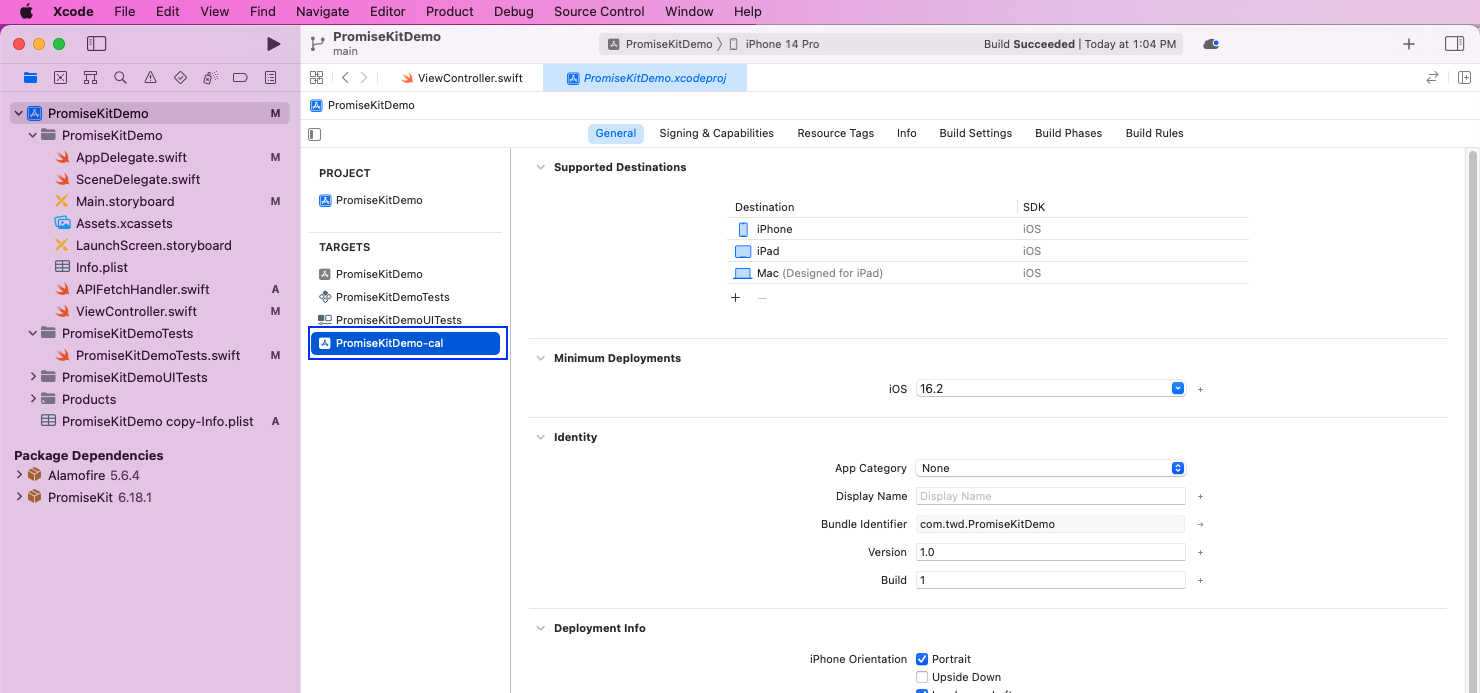
Task: Click the Run (play) button
Action: tap(273, 44)
